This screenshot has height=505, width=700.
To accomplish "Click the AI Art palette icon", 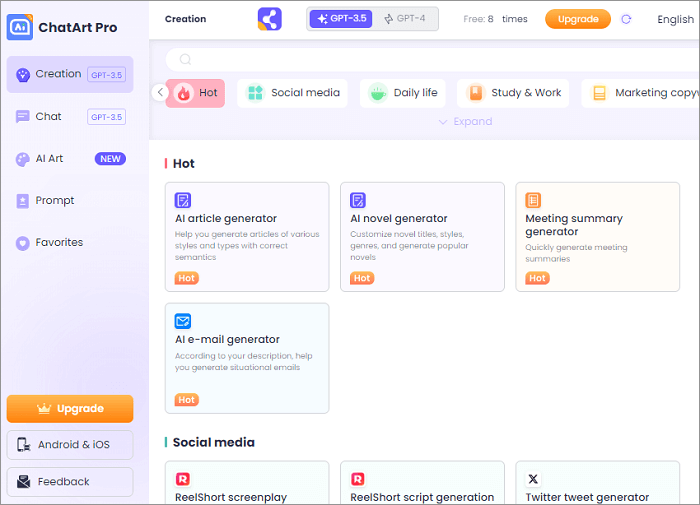I will (22, 159).
